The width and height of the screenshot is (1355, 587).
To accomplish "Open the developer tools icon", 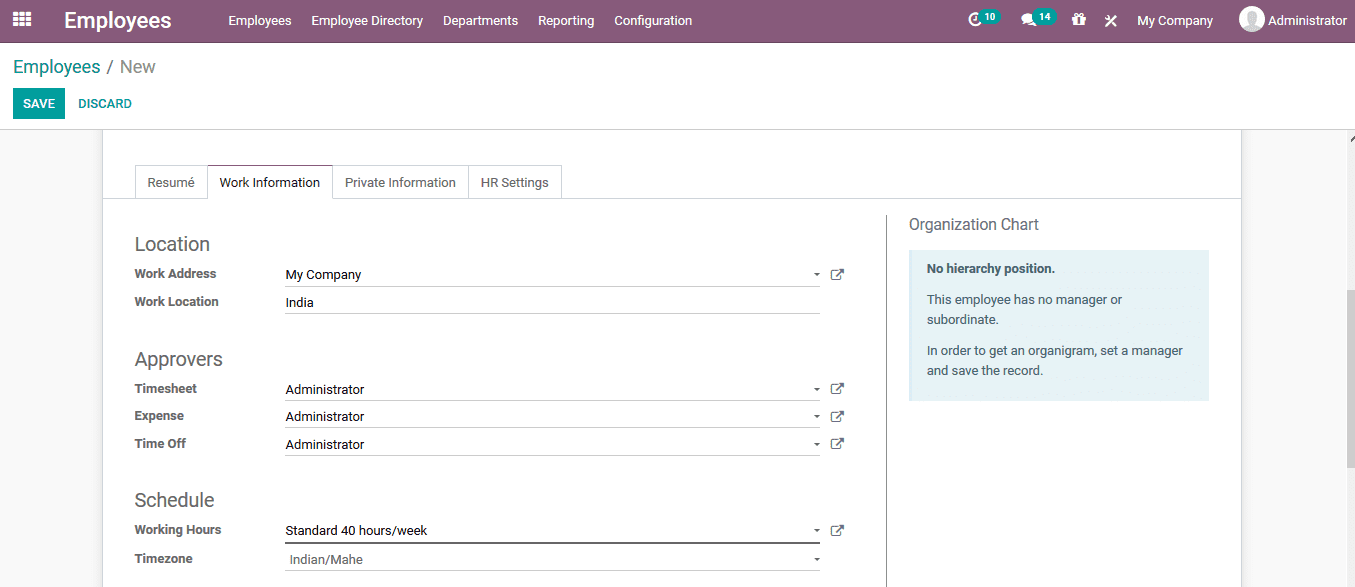I will (x=1110, y=20).
